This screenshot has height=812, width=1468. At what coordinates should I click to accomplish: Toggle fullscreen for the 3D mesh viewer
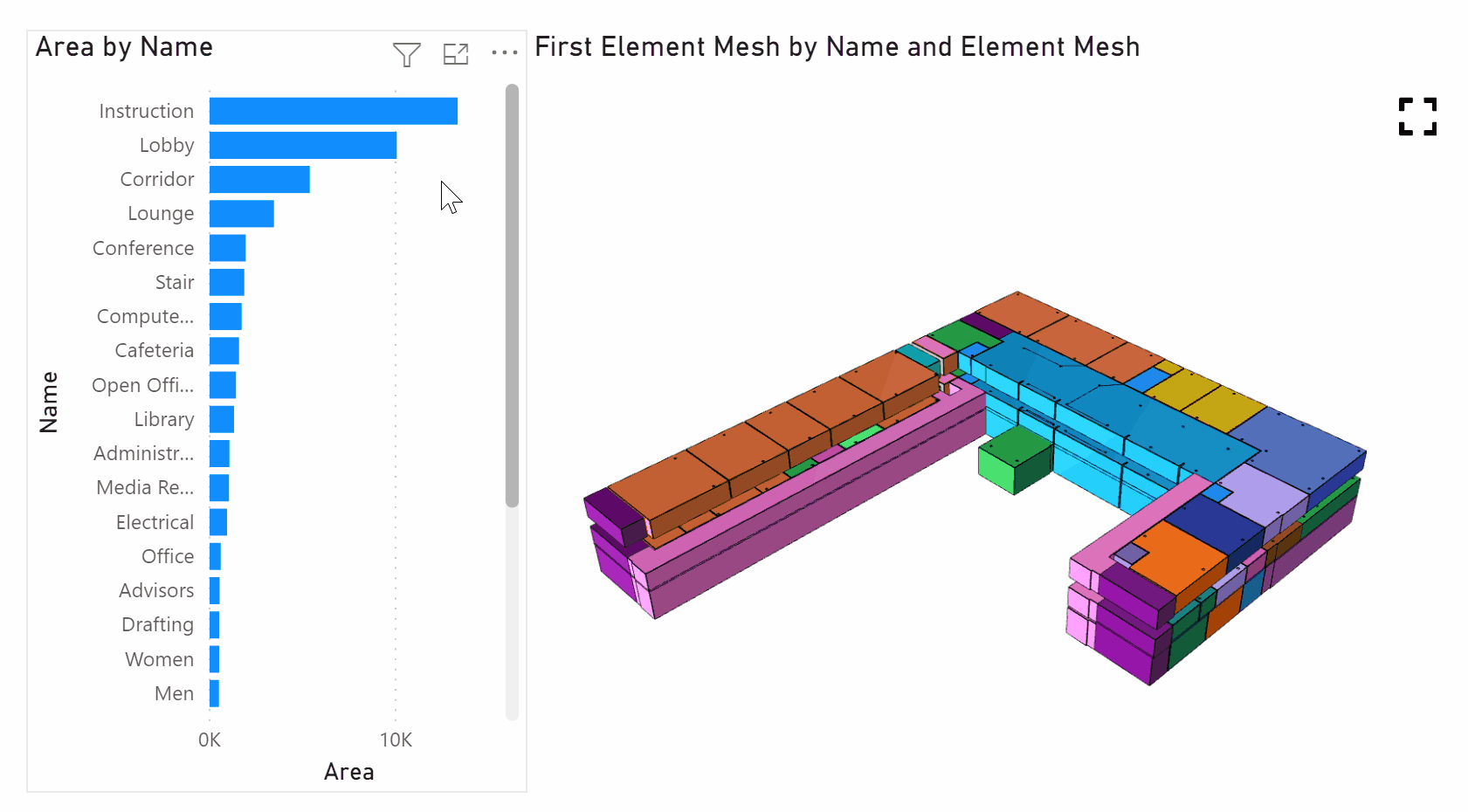tap(1417, 116)
